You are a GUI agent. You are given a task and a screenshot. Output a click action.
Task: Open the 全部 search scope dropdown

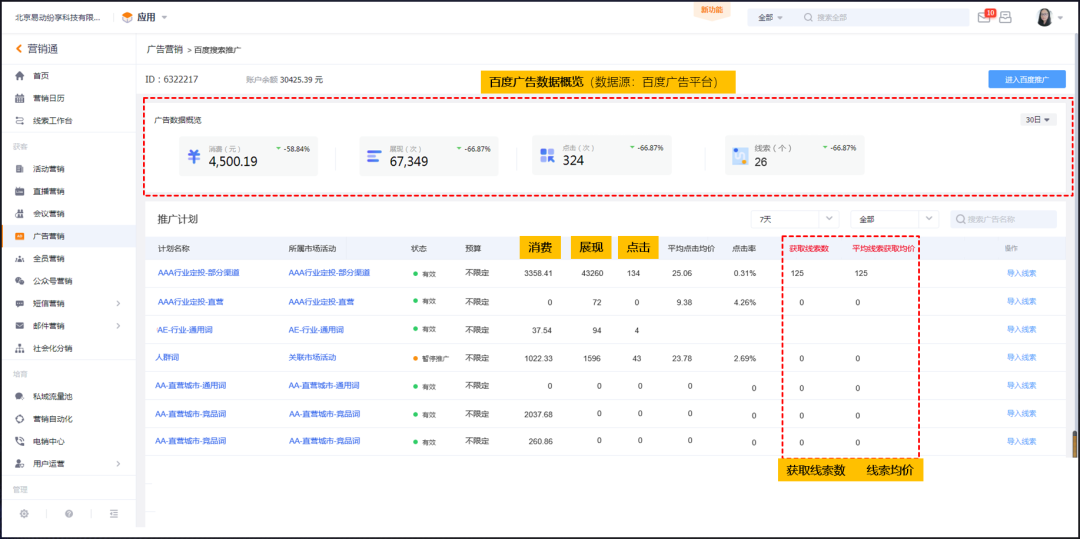pyautogui.click(x=771, y=17)
